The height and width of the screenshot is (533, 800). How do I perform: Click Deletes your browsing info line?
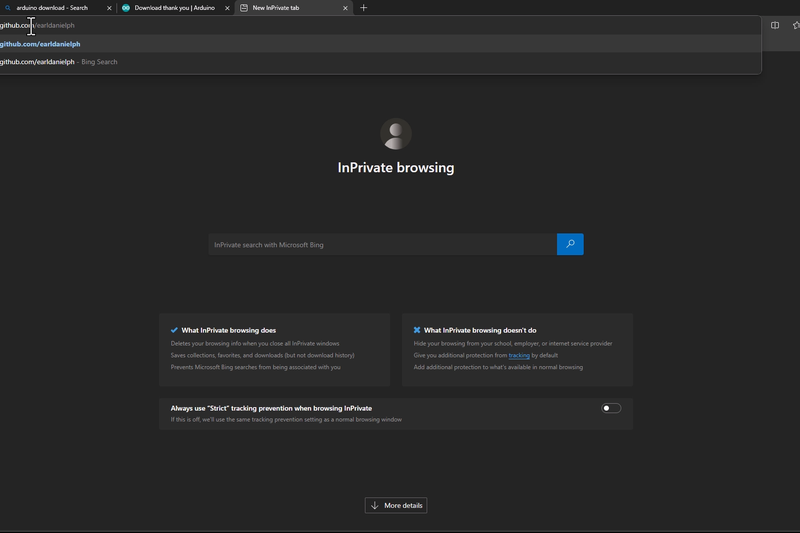[x=255, y=344]
